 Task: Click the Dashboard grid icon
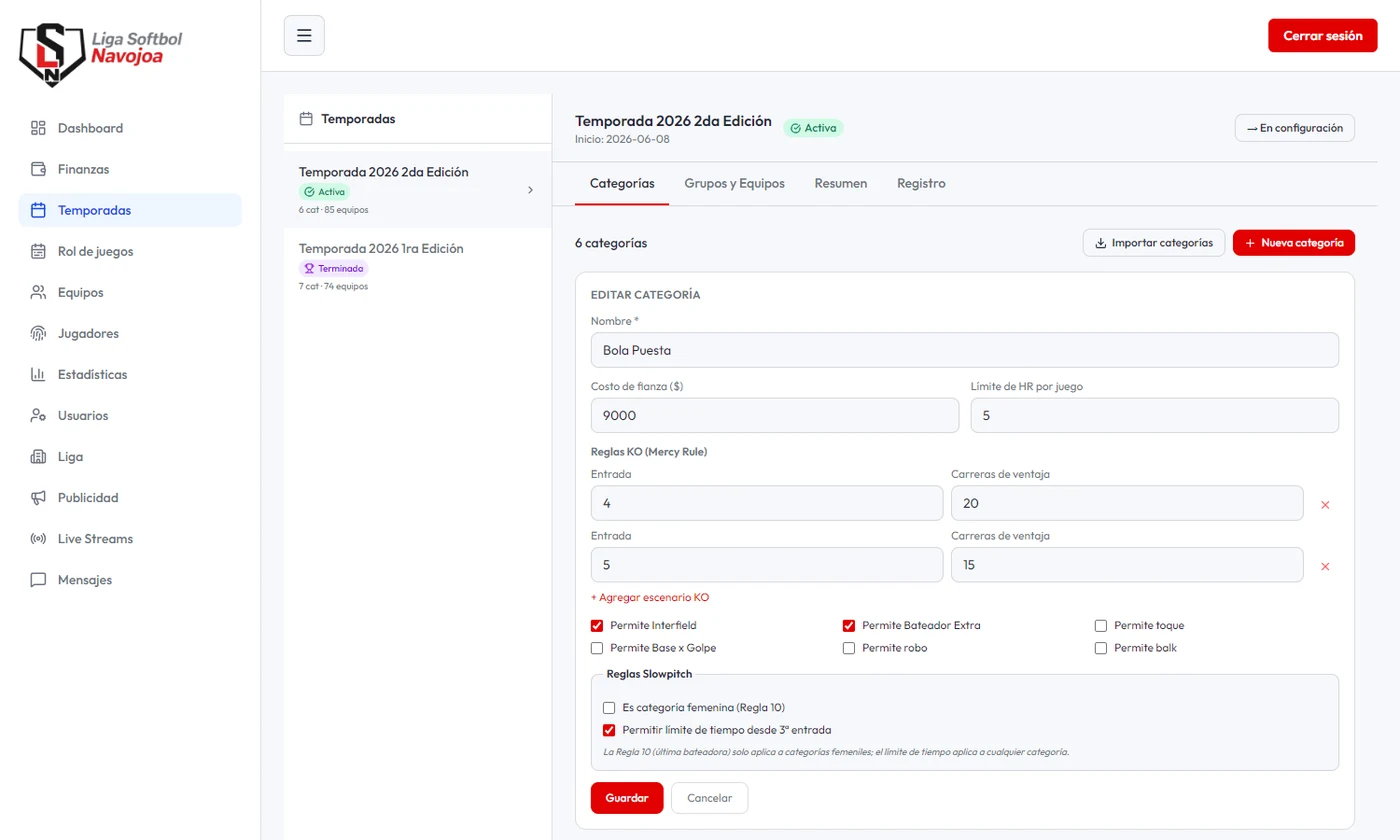point(39,128)
